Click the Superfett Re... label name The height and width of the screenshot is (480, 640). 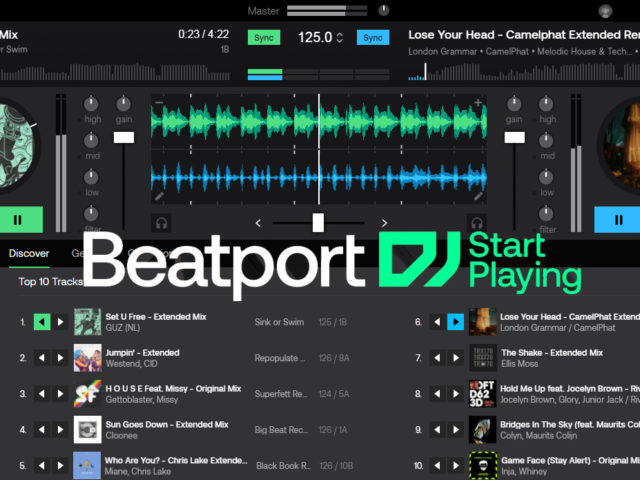(281, 394)
